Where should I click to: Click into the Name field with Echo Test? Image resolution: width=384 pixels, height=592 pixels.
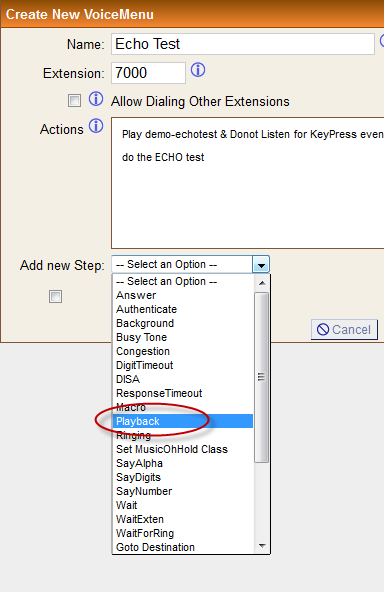[243, 44]
